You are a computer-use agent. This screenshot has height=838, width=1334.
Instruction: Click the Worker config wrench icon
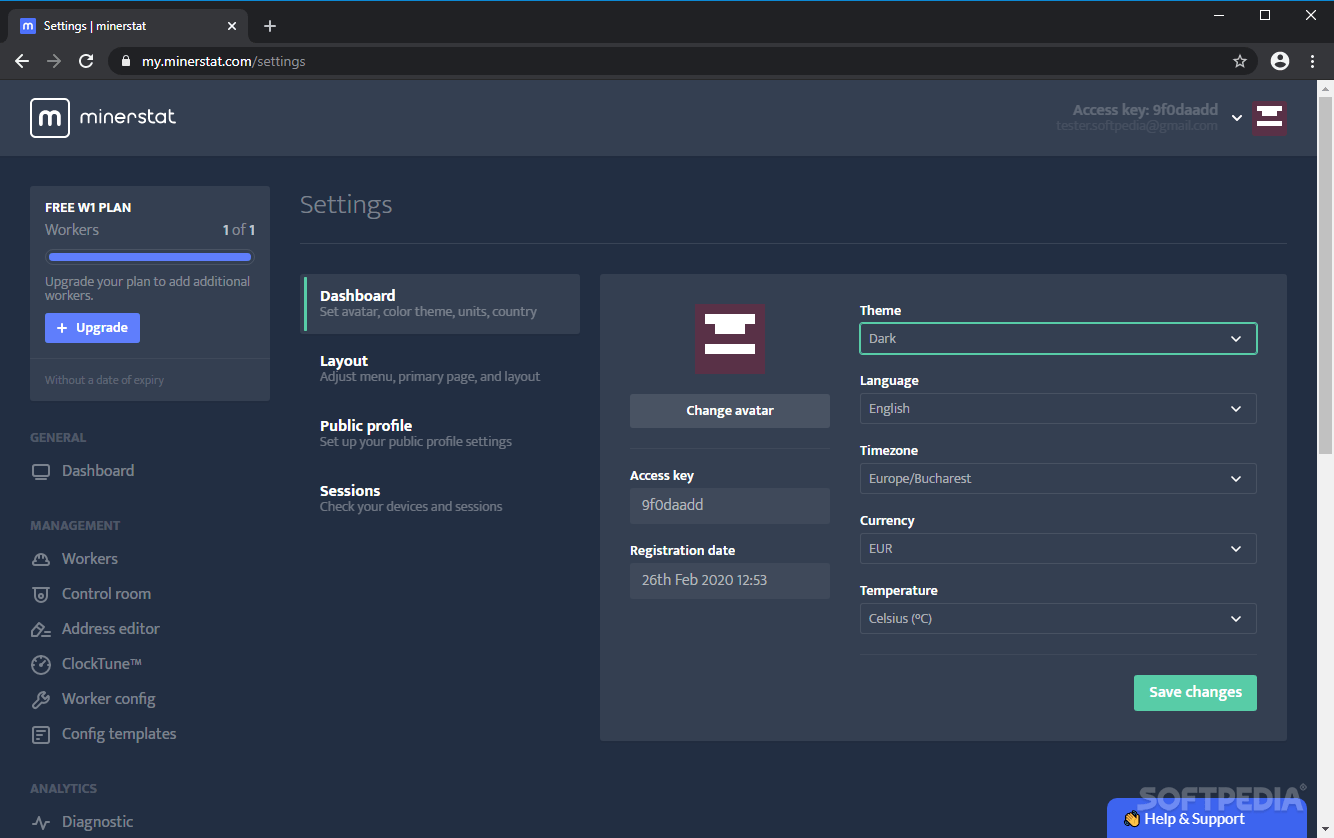click(x=41, y=699)
